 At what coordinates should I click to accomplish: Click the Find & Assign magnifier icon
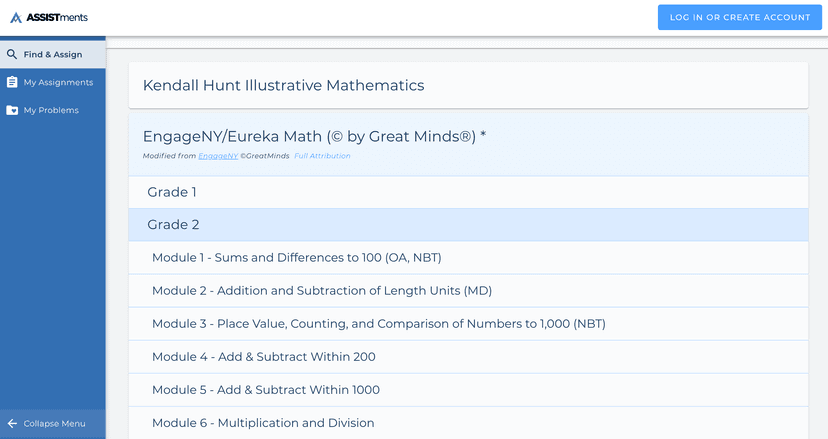[12, 54]
